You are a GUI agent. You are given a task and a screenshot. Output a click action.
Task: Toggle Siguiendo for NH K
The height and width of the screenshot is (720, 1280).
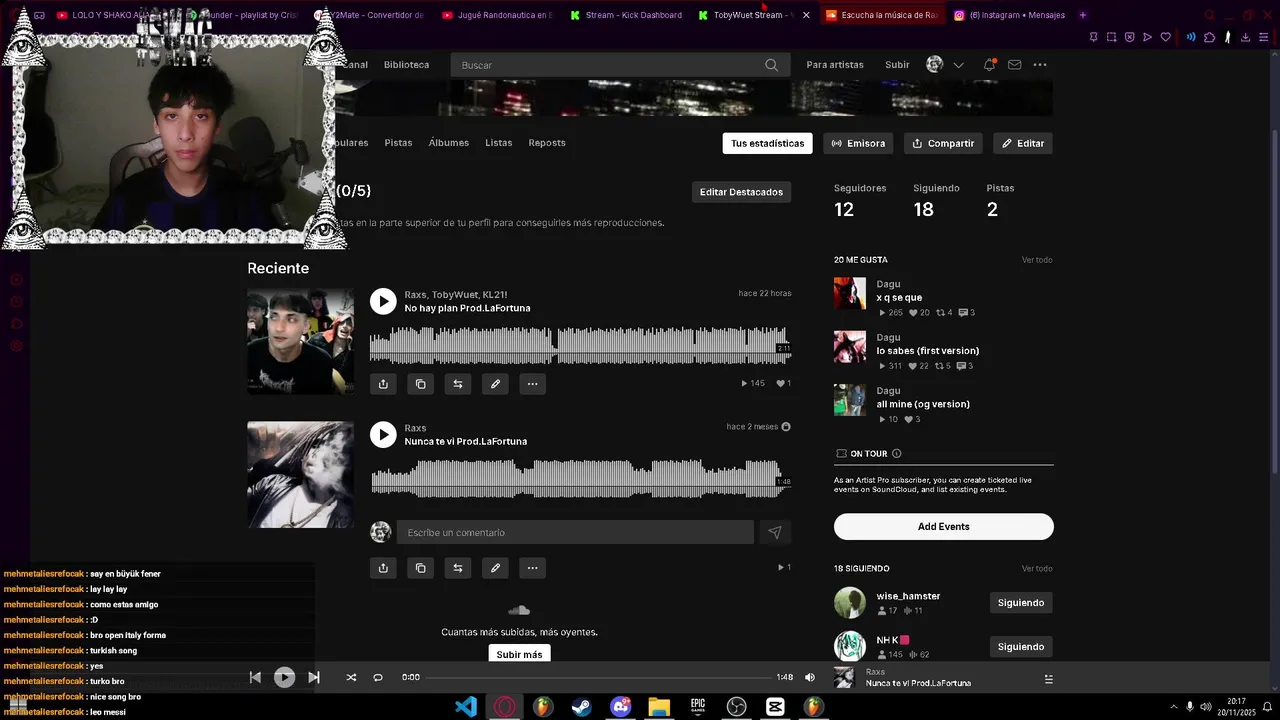1021,647
